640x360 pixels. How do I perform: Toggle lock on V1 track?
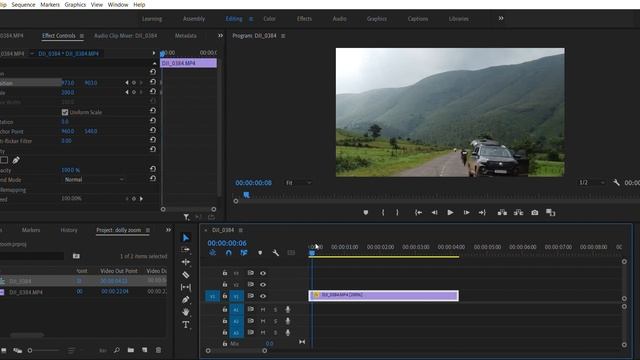point(224,296)
